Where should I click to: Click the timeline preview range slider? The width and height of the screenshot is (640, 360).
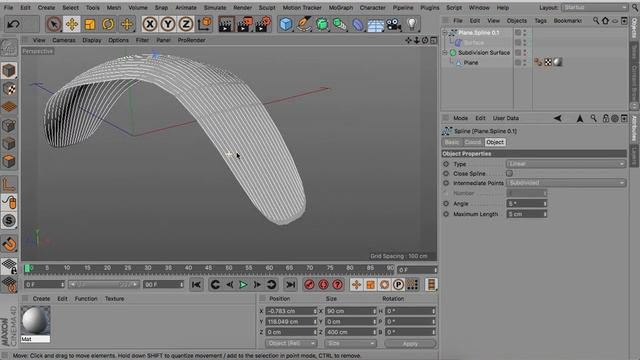[x=104, y=284]
